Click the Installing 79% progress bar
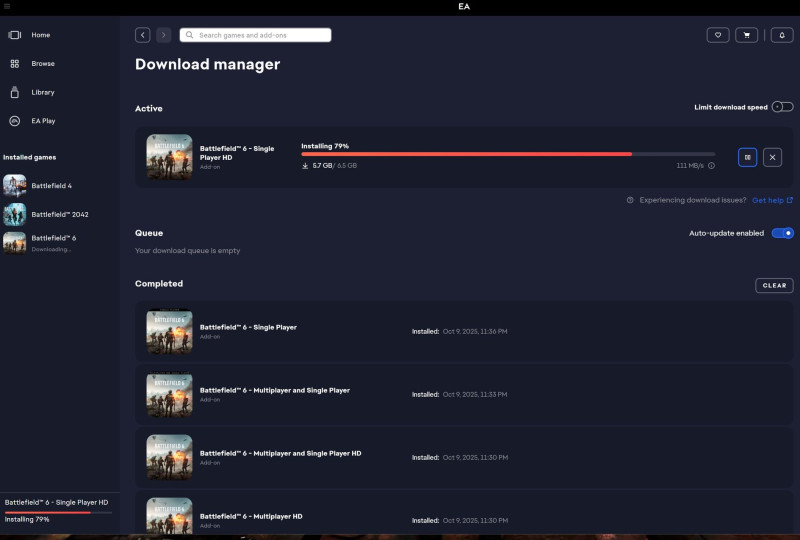800x540 pixels. pos(508,154)
